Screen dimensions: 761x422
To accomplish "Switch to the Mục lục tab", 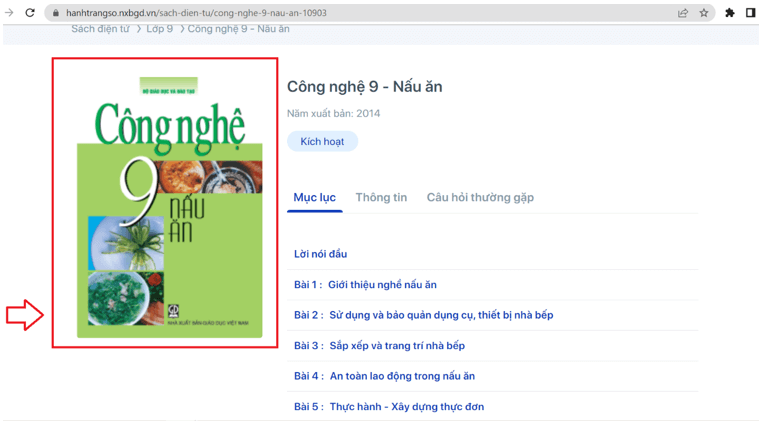I will tap(314, 198).
